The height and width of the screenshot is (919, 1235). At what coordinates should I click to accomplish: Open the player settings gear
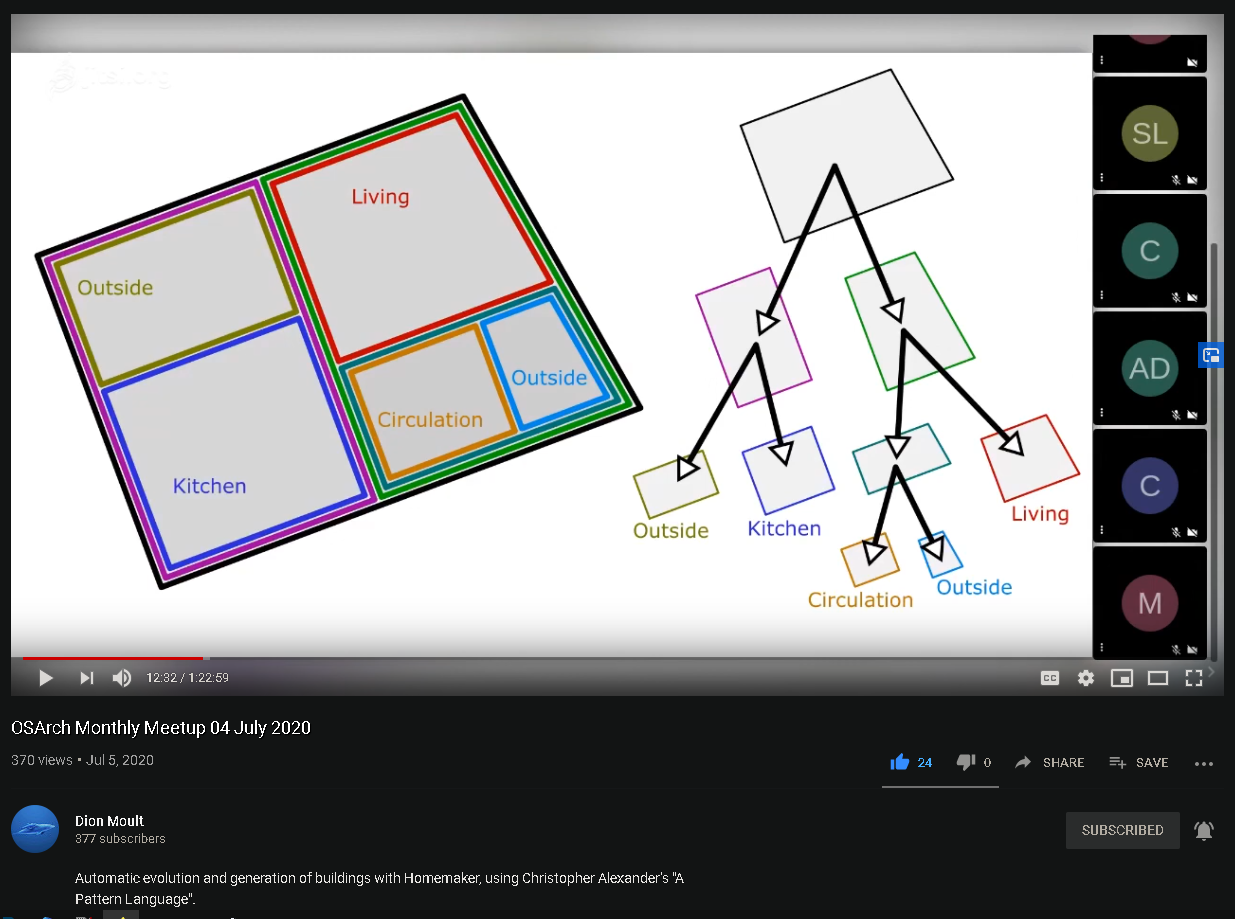point(1086,678)
